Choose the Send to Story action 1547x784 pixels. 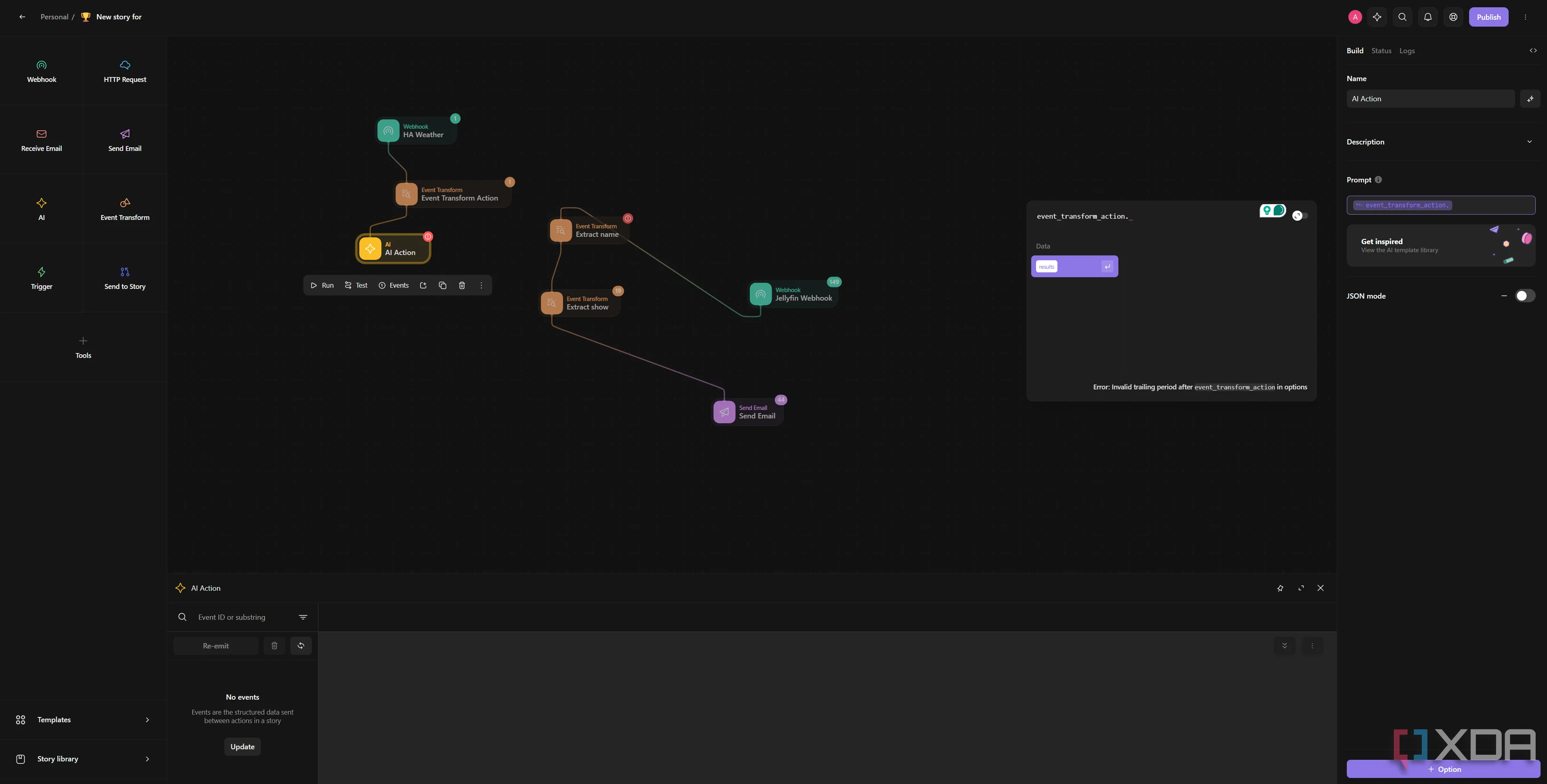pos(125,277)
